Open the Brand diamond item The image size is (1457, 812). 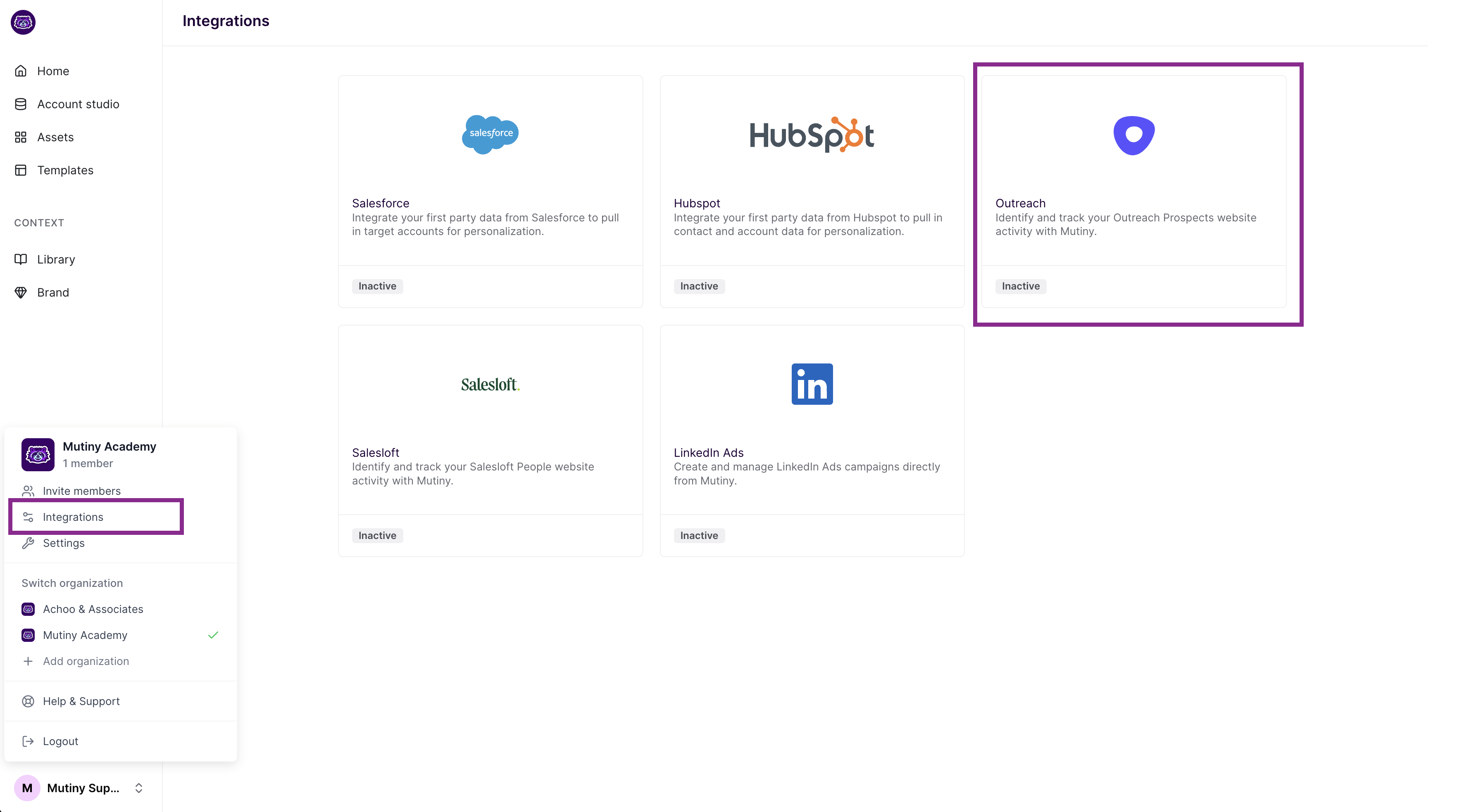(x=52, y=292)
